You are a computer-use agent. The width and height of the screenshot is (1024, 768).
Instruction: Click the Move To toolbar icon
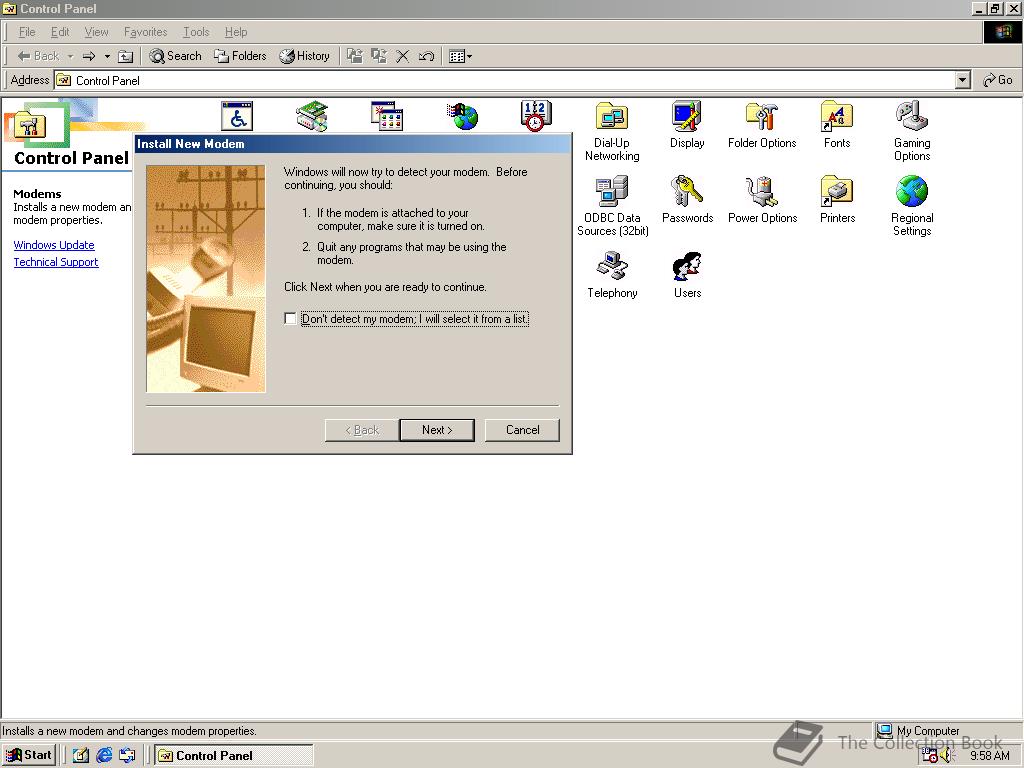click(355, 56)
